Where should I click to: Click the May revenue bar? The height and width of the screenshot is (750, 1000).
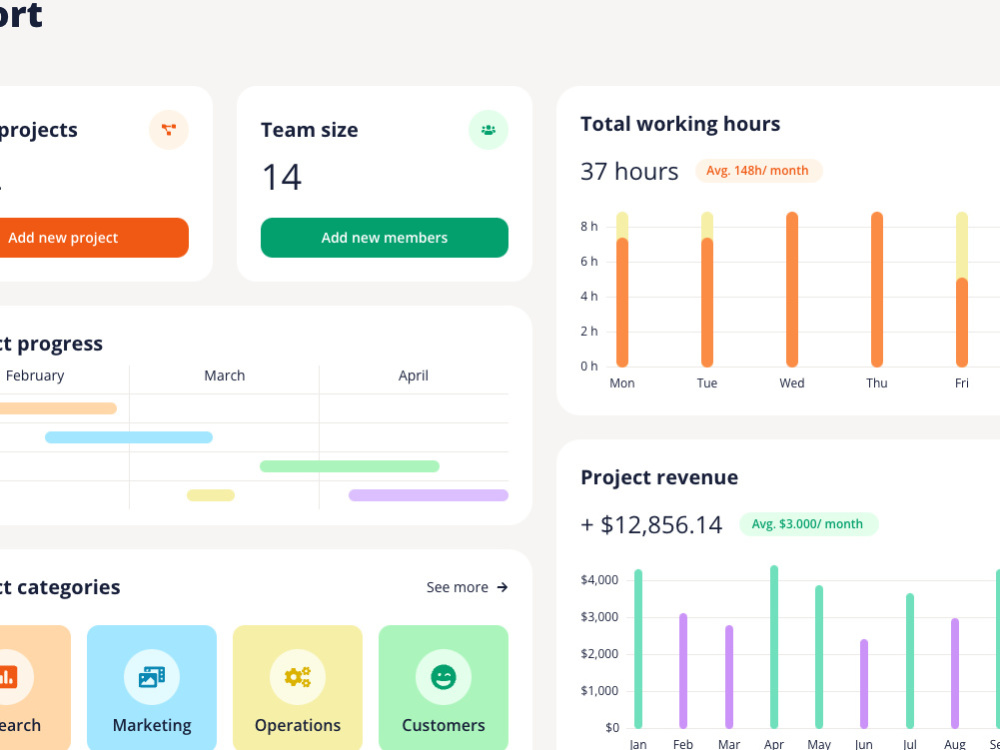(820, 658)
